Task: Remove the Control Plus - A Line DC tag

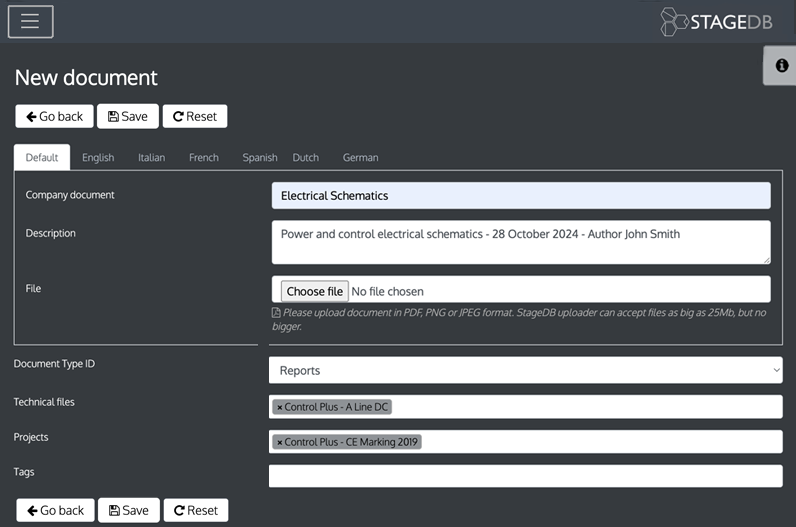Action: (279, 407)
